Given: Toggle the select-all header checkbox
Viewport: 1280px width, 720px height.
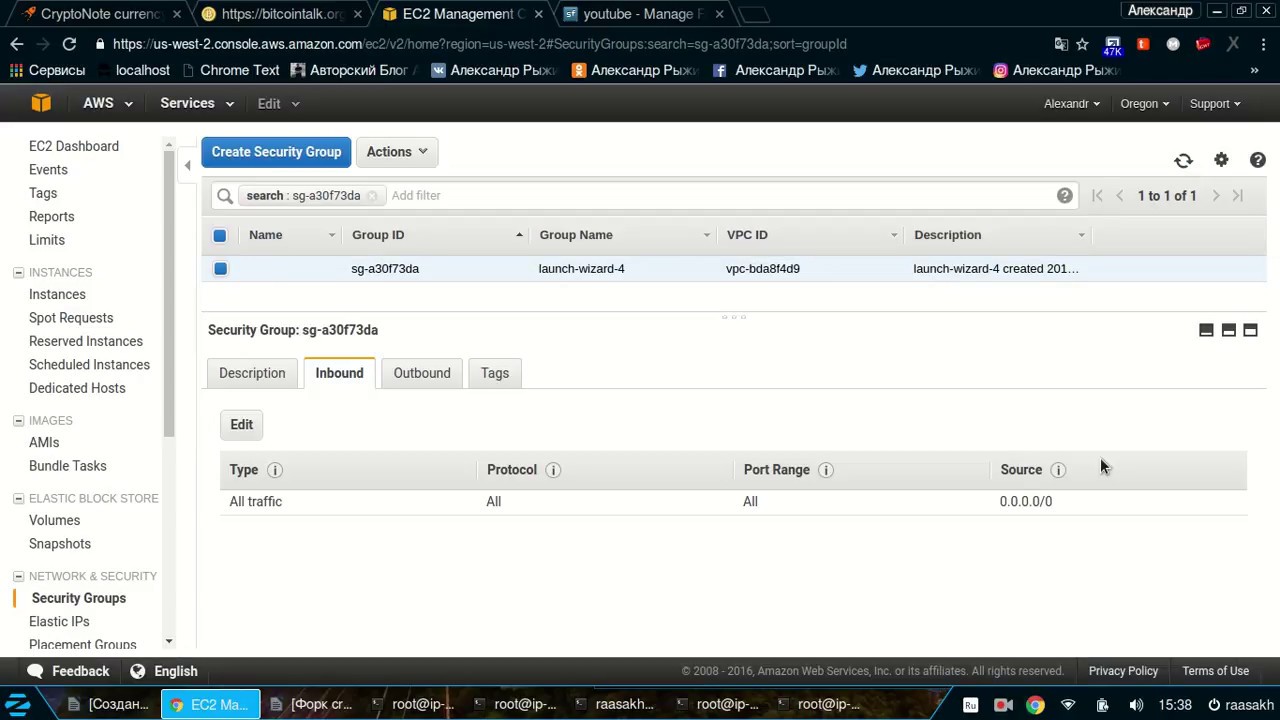Looking at the screenshot, I should pos(220,235).
